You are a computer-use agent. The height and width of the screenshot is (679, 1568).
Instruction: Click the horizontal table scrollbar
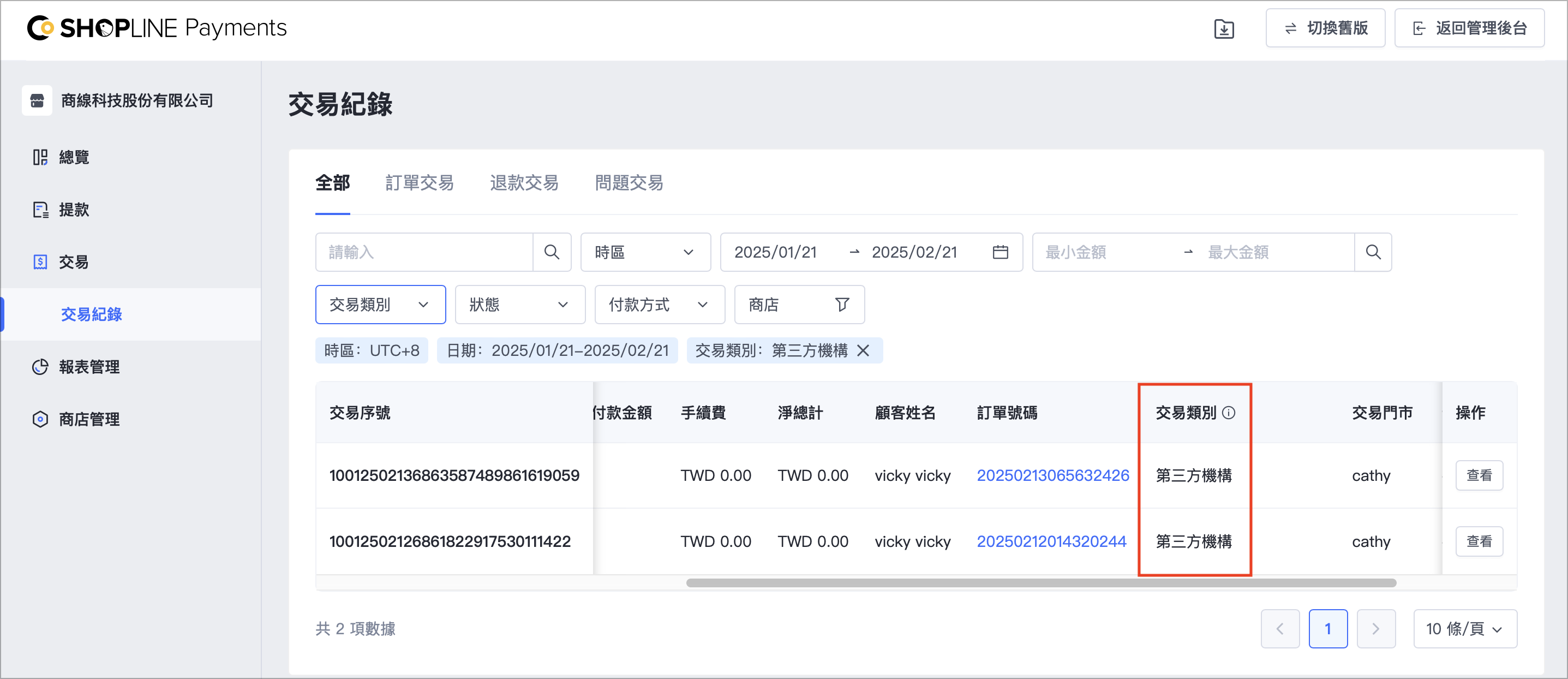[x=1041, y=583]
